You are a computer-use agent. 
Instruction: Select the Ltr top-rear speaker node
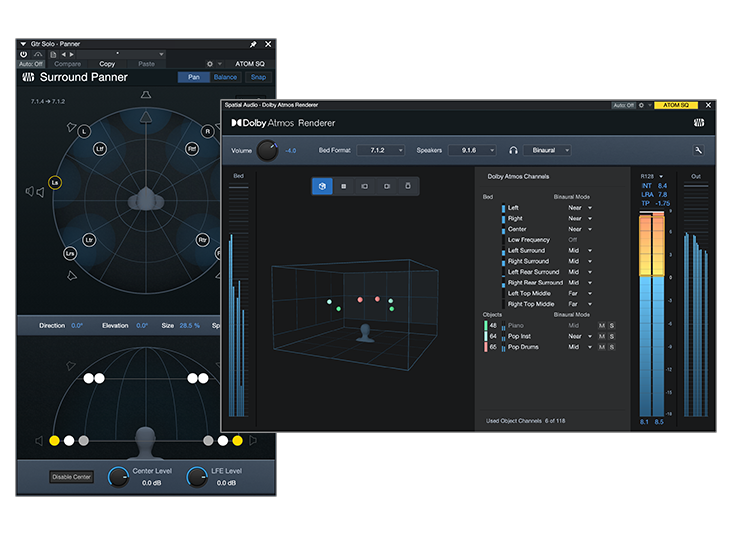89,240
